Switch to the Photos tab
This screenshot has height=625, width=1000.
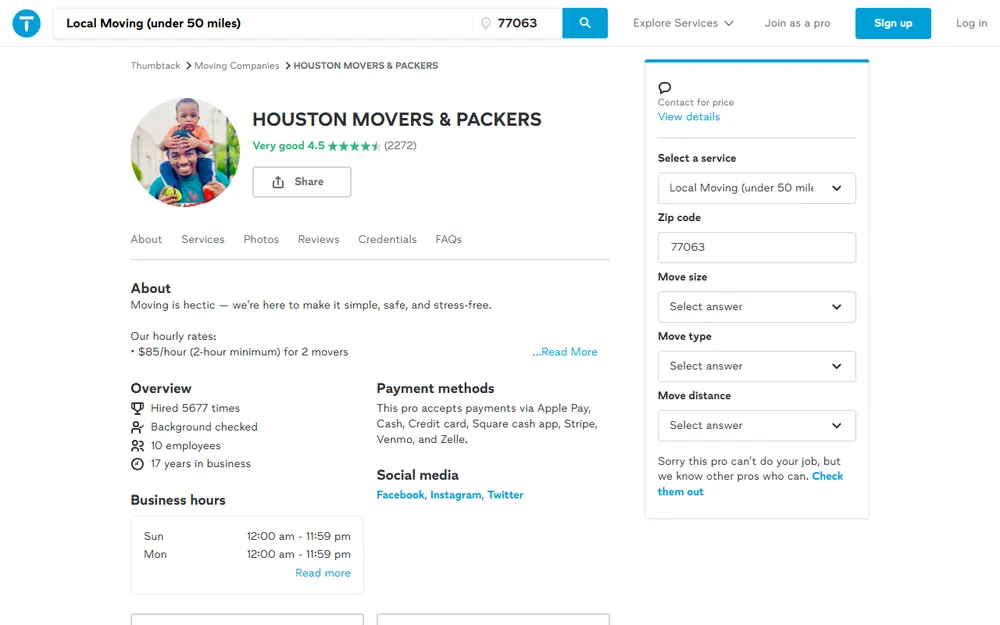click(x=261, y=239)
